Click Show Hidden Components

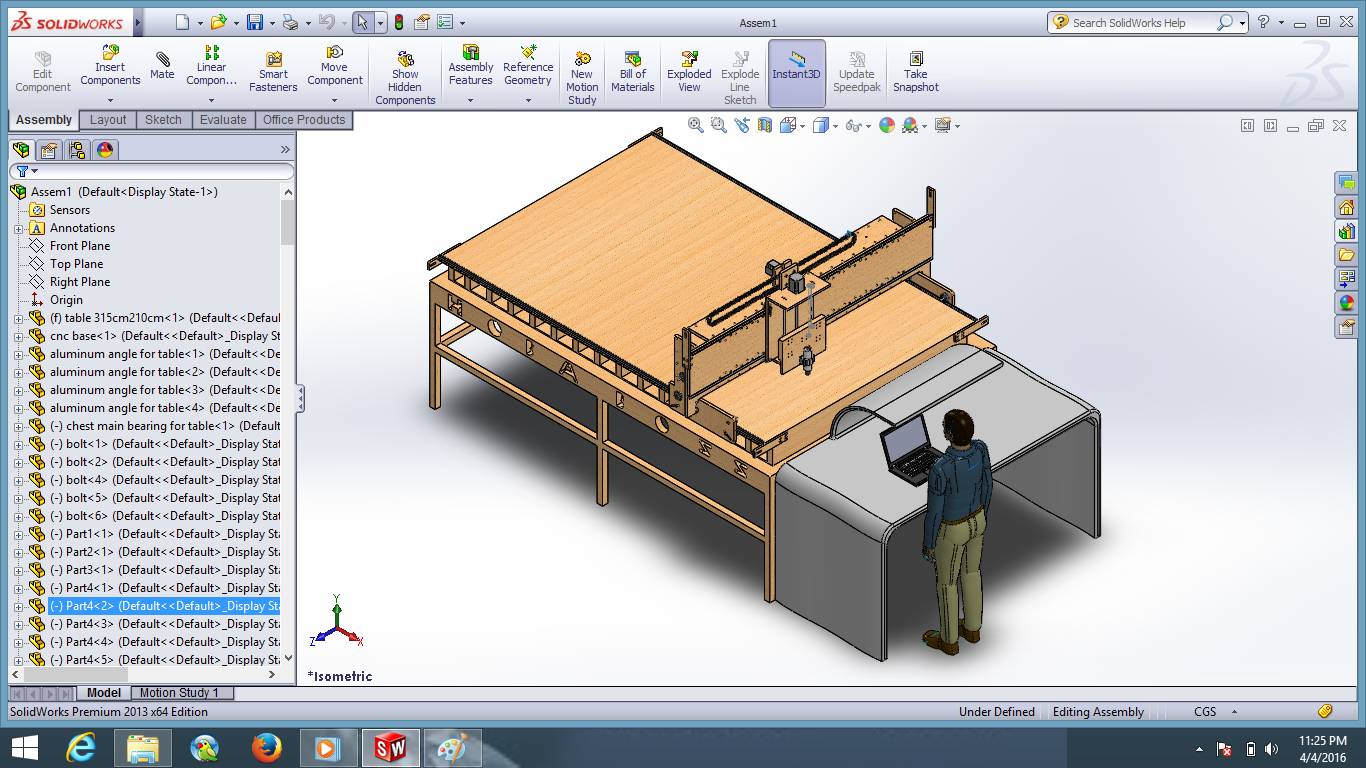[x=405, y=78]
